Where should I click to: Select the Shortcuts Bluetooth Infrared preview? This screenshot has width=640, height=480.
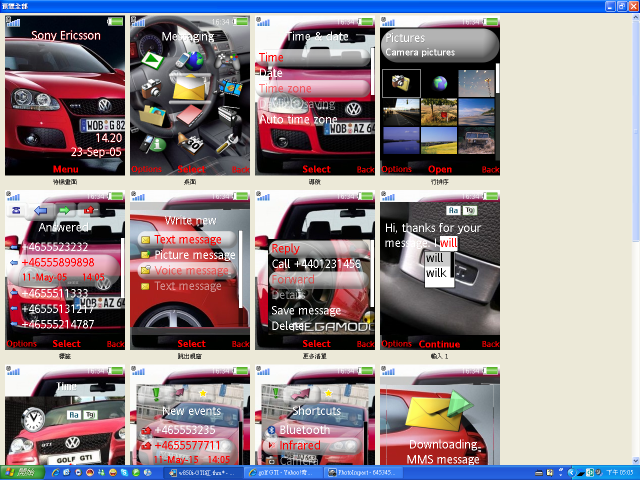pyautogui.click(x=315, y=415)
